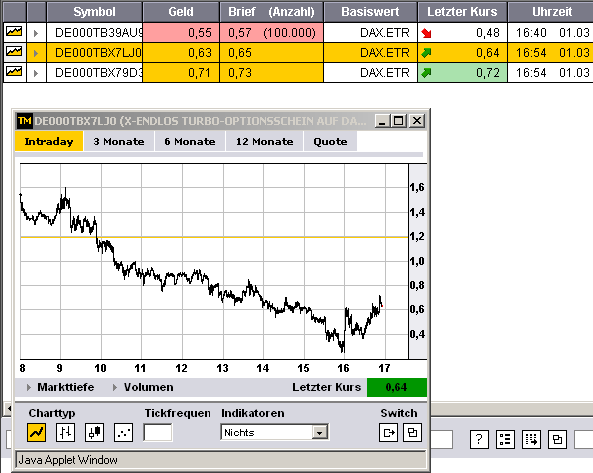Select line chart type icon
The height and width of the screenshot is (473, 593).
pos(37,432)
